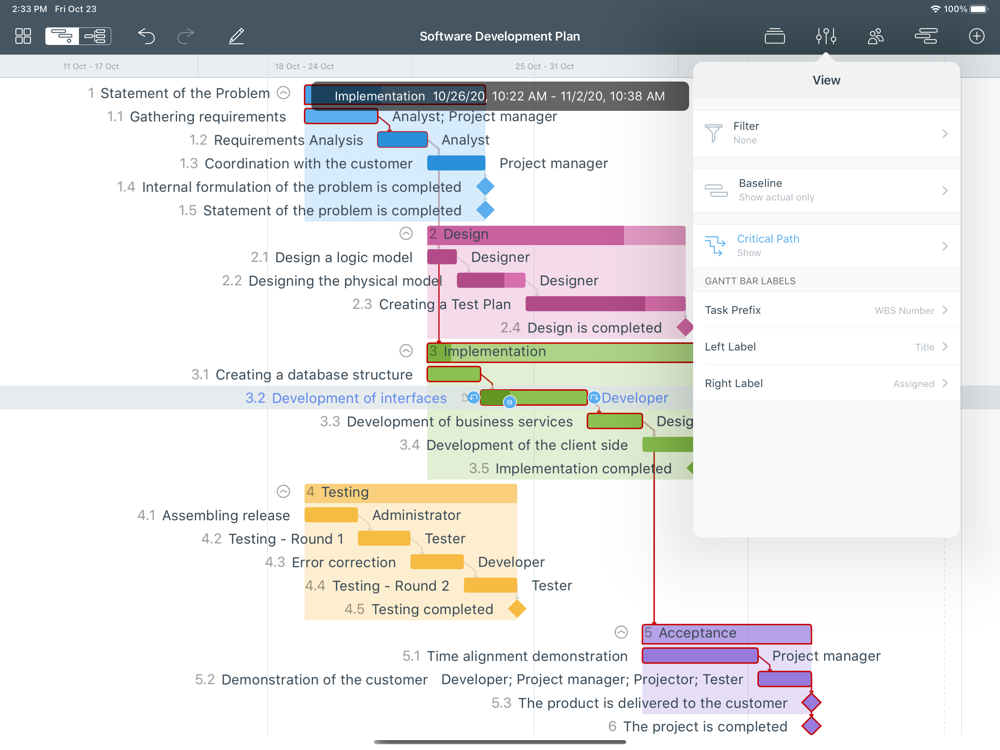The image size is (1000, 750).
Task: Open the Baseline settings row
Action: tap(826, 190)
